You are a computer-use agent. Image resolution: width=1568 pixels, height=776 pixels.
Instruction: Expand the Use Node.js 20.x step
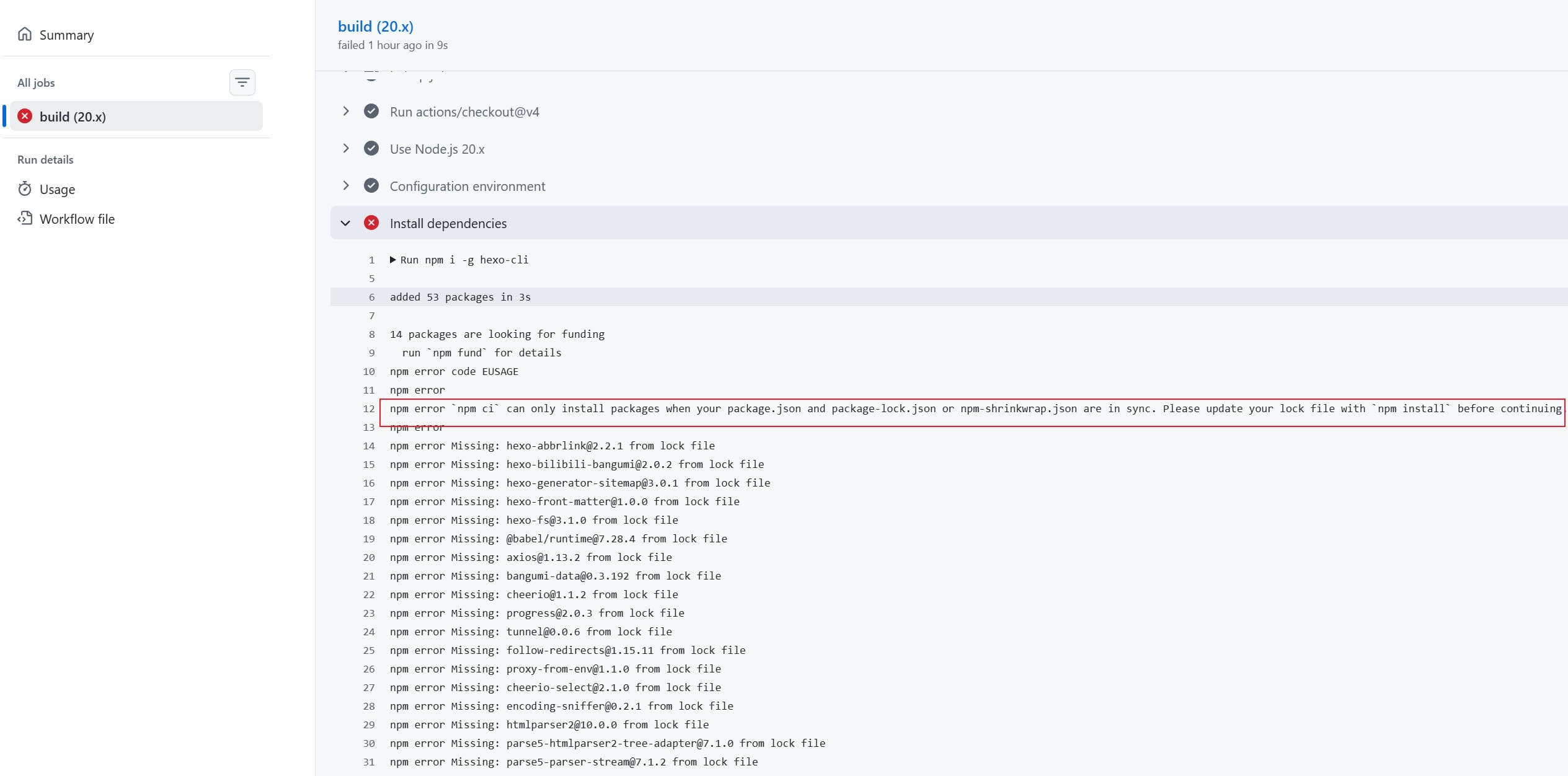346,149
